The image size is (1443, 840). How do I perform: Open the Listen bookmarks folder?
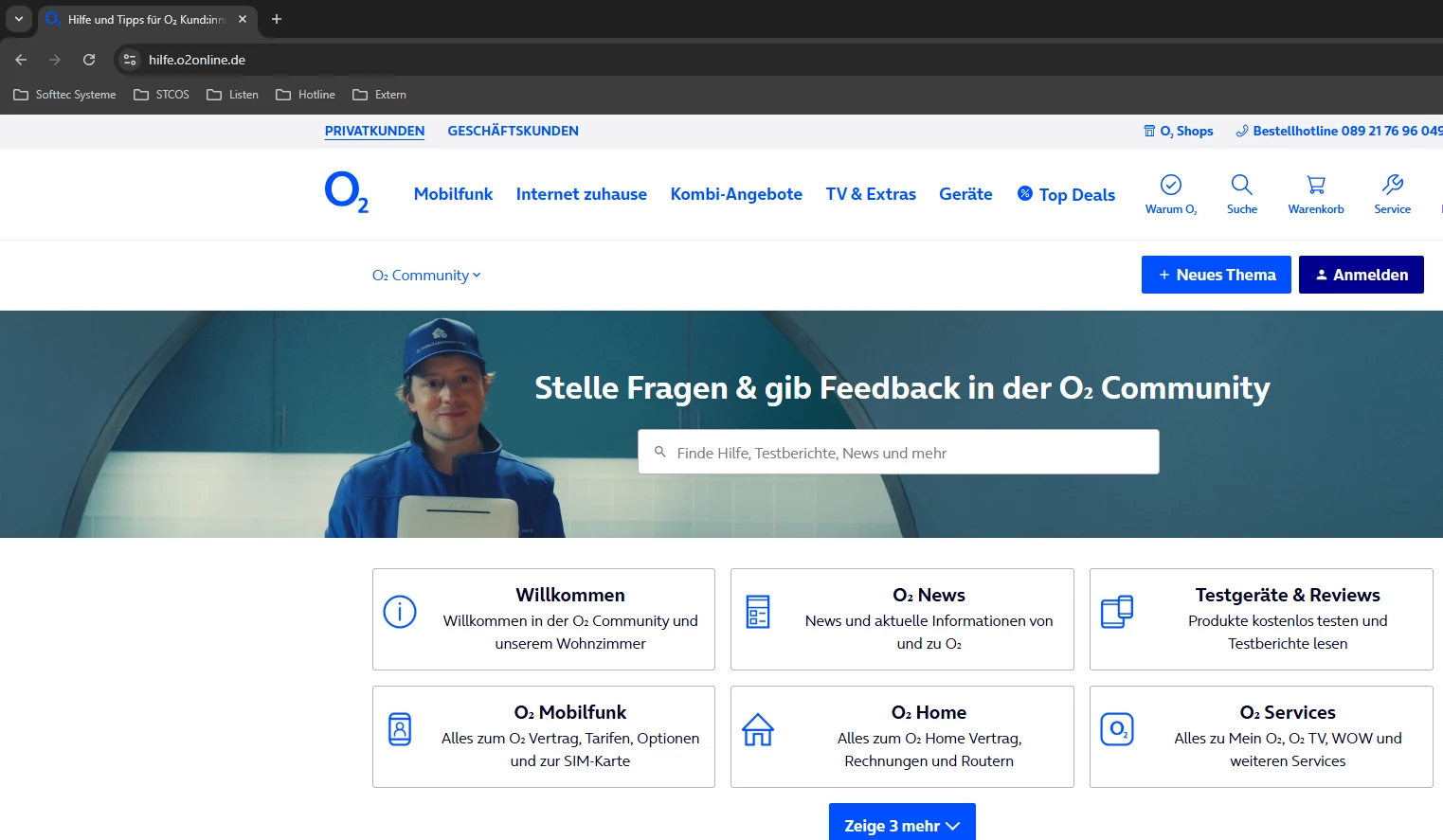pos(232,95)
